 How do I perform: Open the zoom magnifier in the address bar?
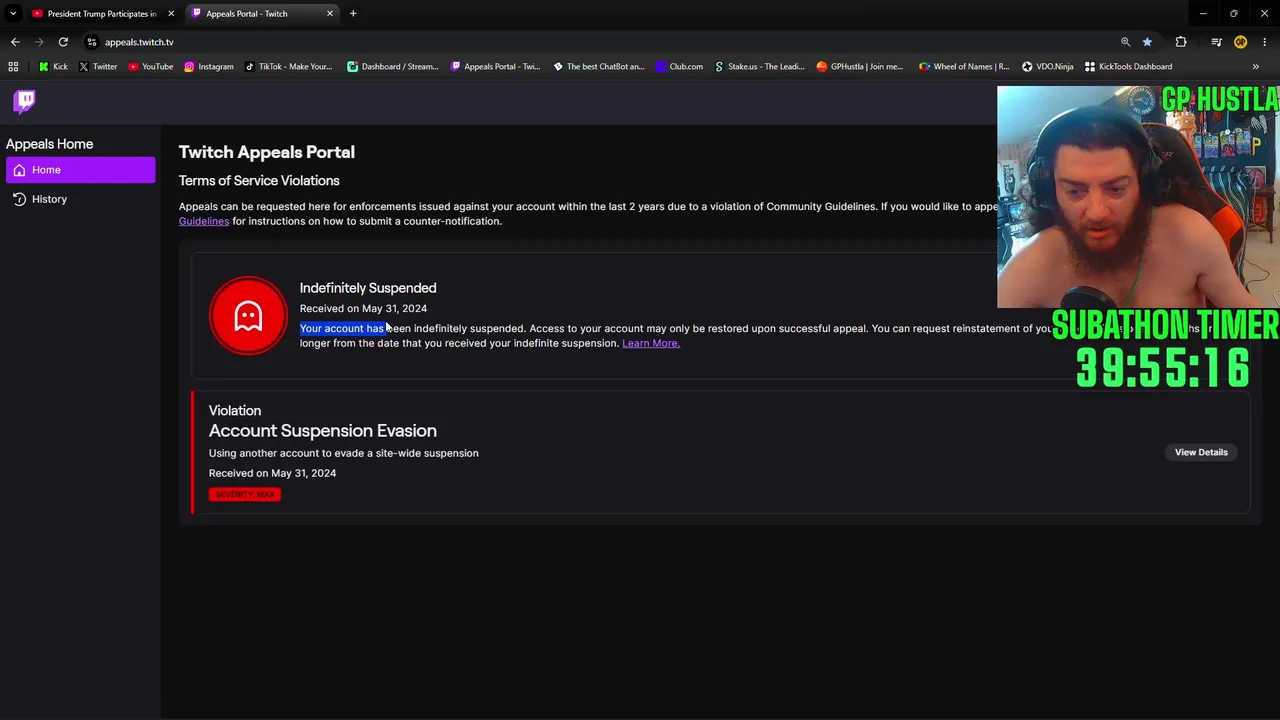tap(1125, 42)
